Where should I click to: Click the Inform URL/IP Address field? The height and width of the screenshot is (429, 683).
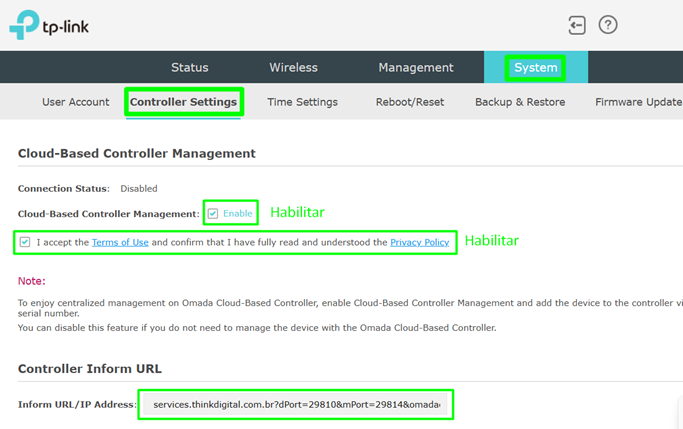(296, 405)
